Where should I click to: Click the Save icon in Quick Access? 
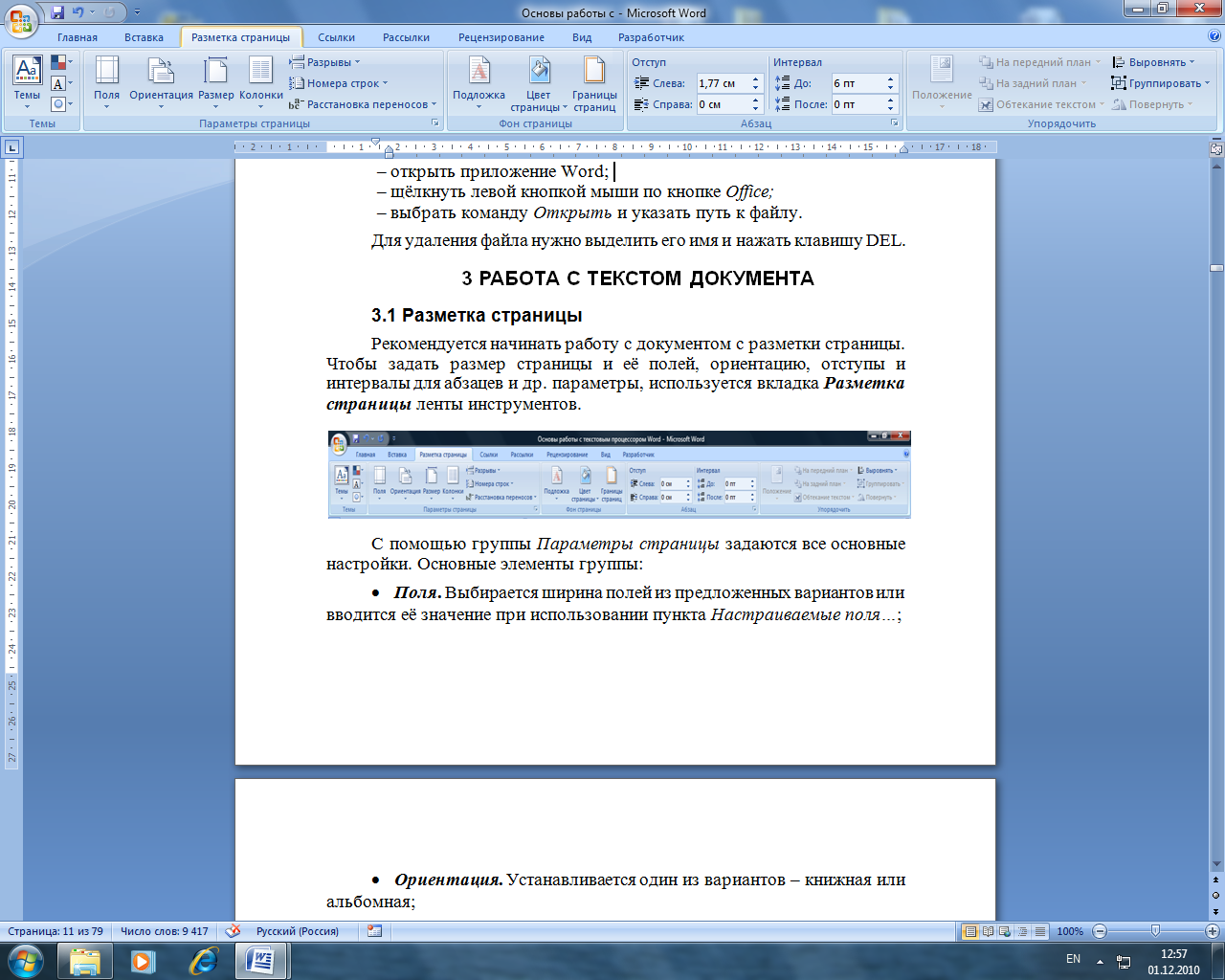(x=57, y=12)
